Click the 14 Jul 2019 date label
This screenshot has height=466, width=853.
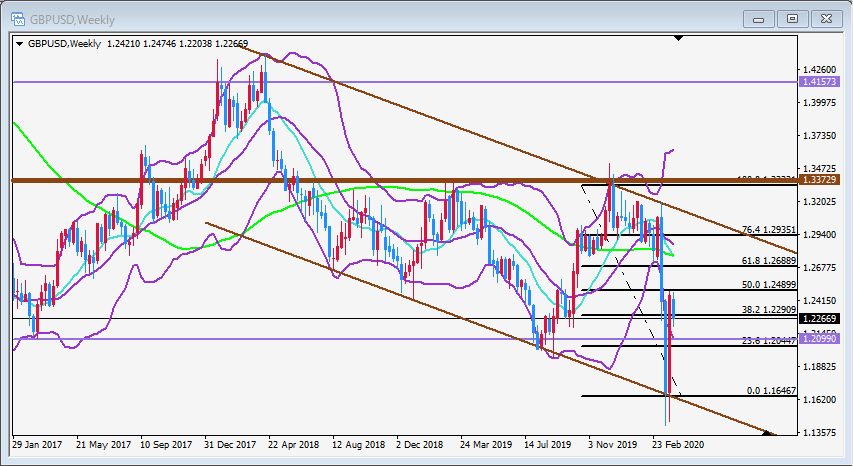tap(547, 444)
